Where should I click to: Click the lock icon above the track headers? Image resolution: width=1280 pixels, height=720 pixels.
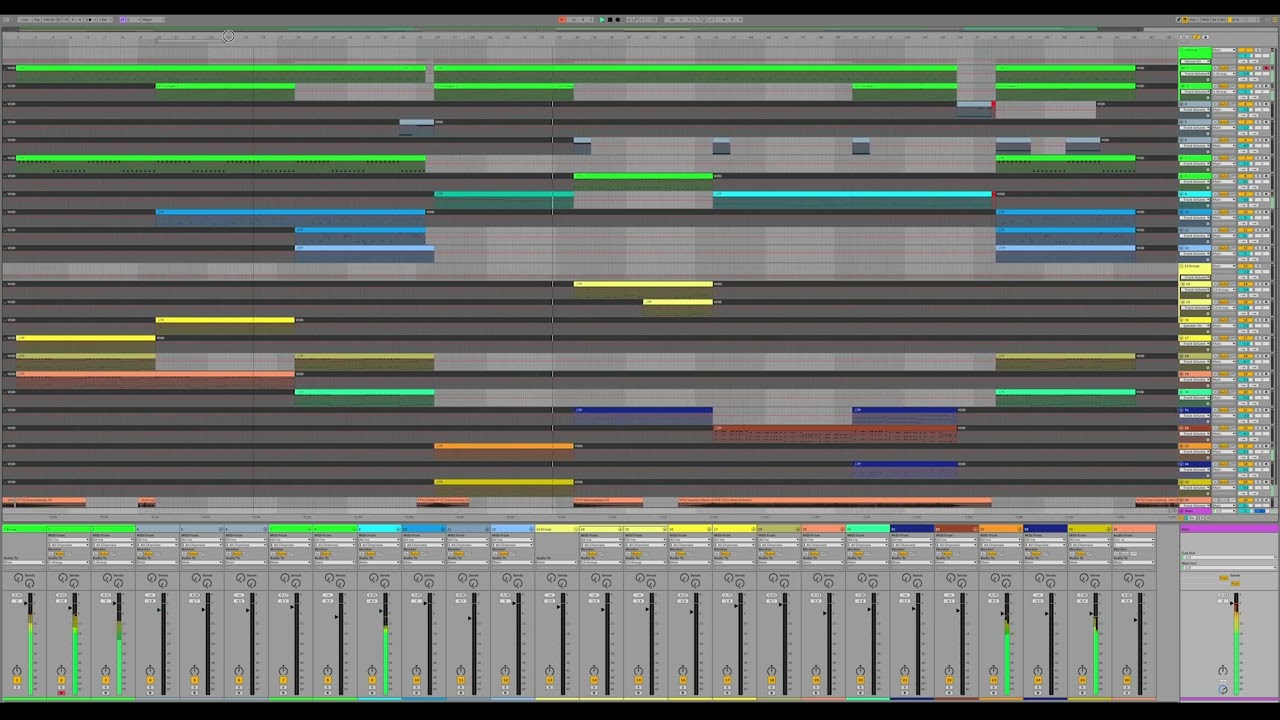point(1205,37)
